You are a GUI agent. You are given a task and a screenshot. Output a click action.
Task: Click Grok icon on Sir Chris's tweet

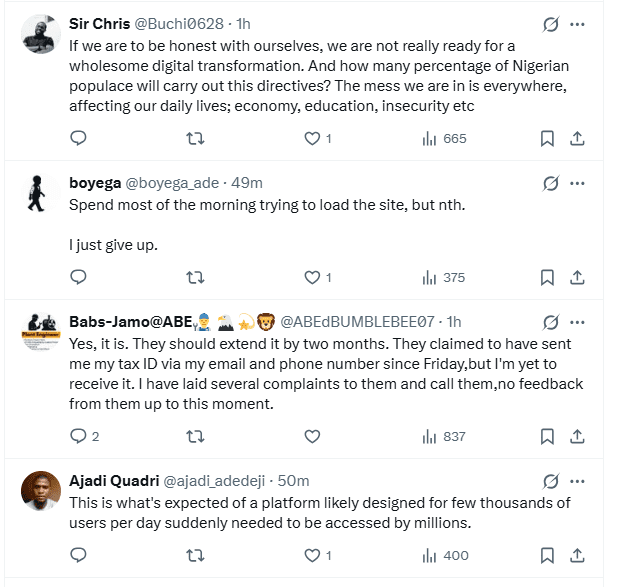[x=549, y=24]
